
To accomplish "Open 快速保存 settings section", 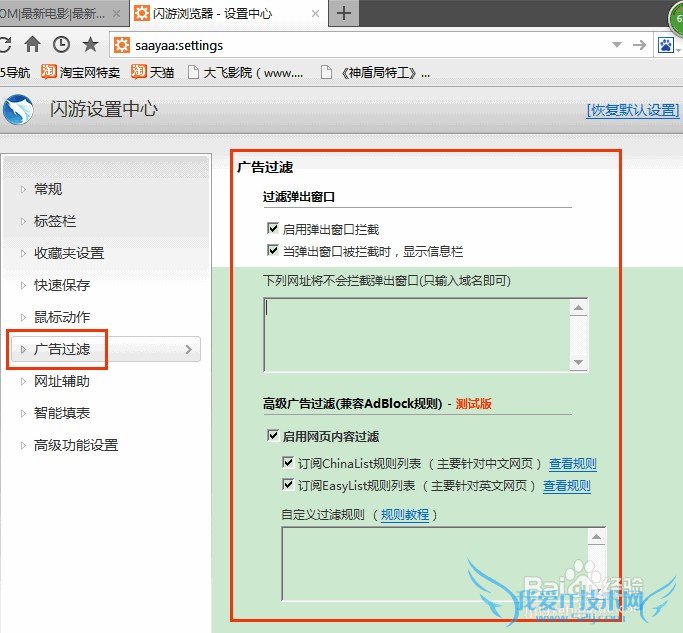I will point(62,285).
